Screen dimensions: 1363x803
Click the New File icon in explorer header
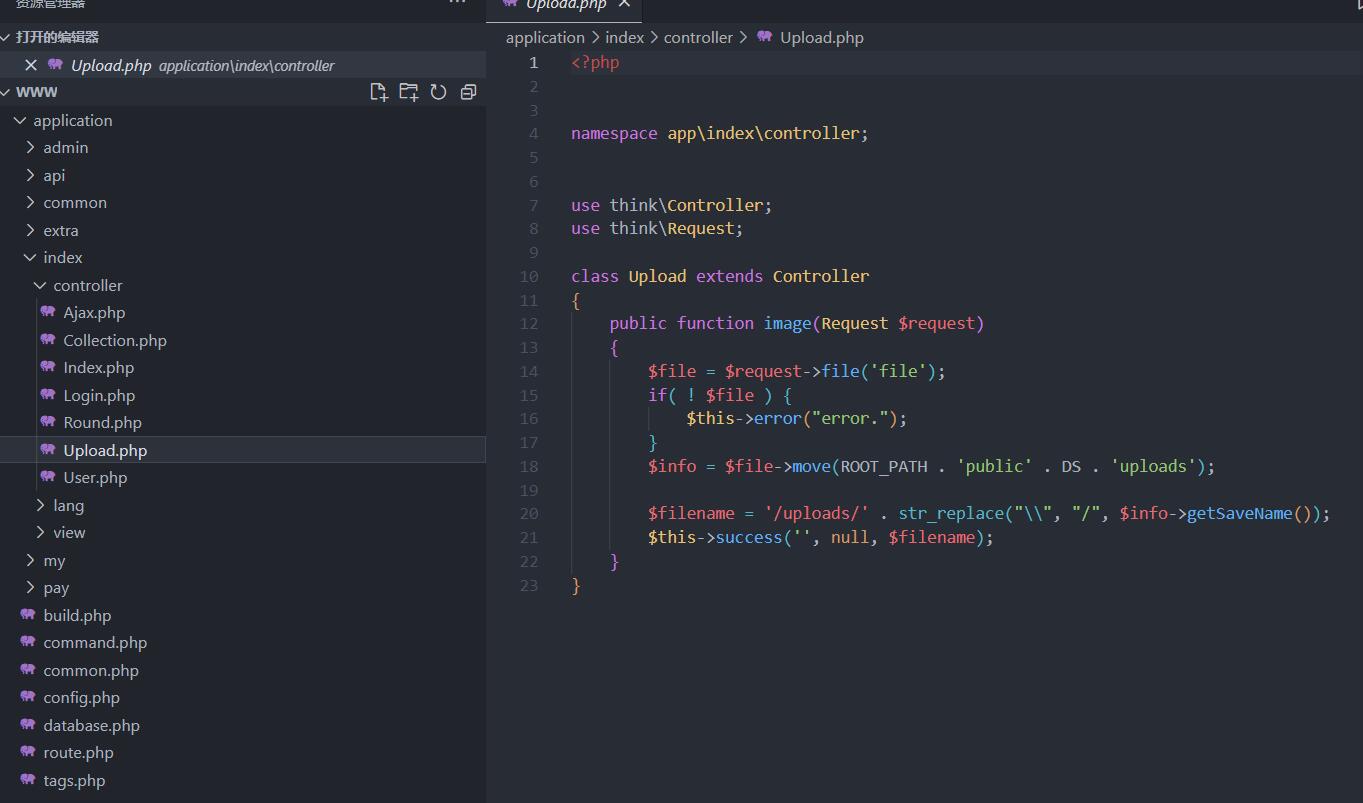click(x=378, y=92)
